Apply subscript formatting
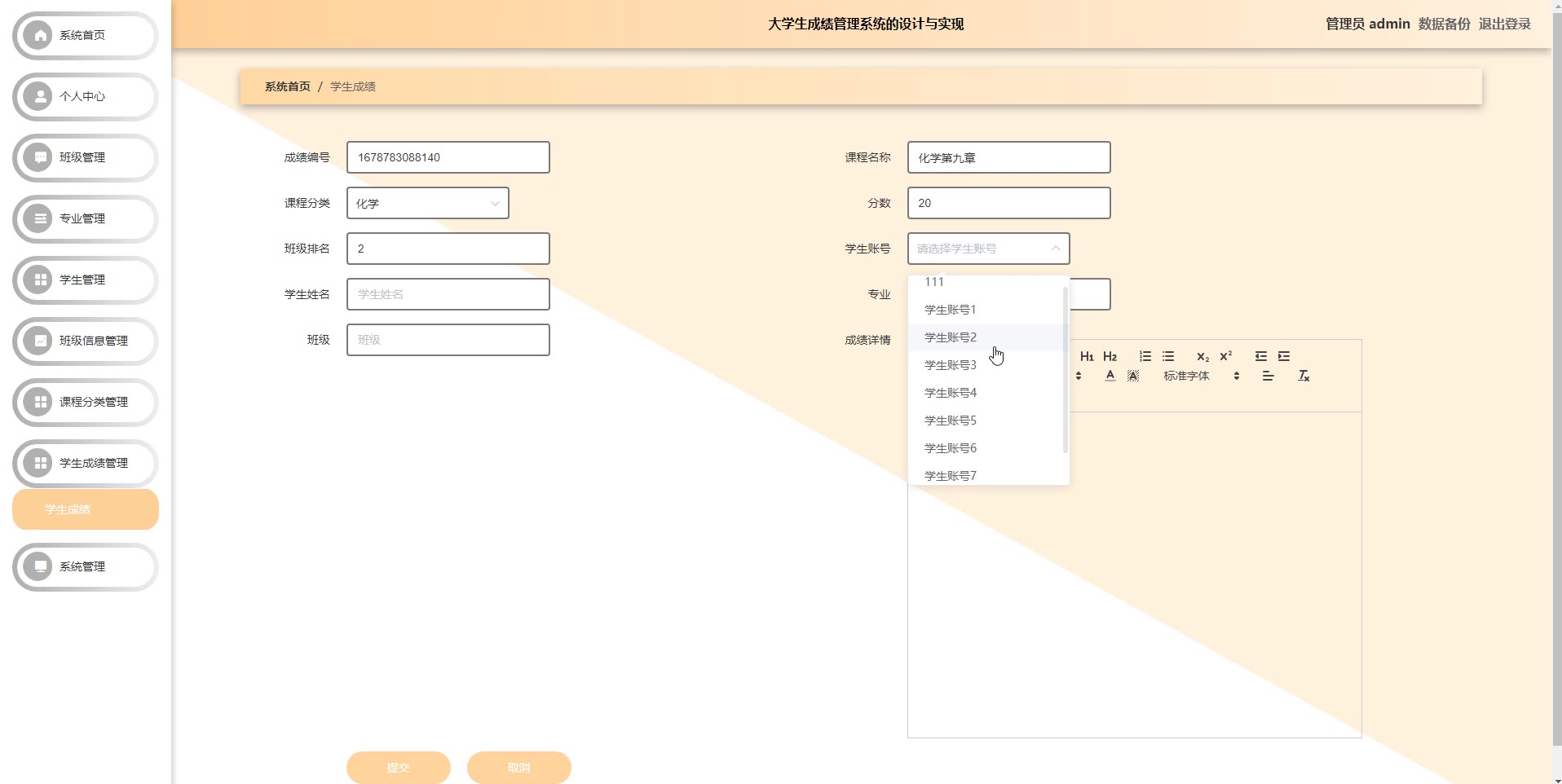Viewport: 1562px width, 784px height. point(1202,356)
